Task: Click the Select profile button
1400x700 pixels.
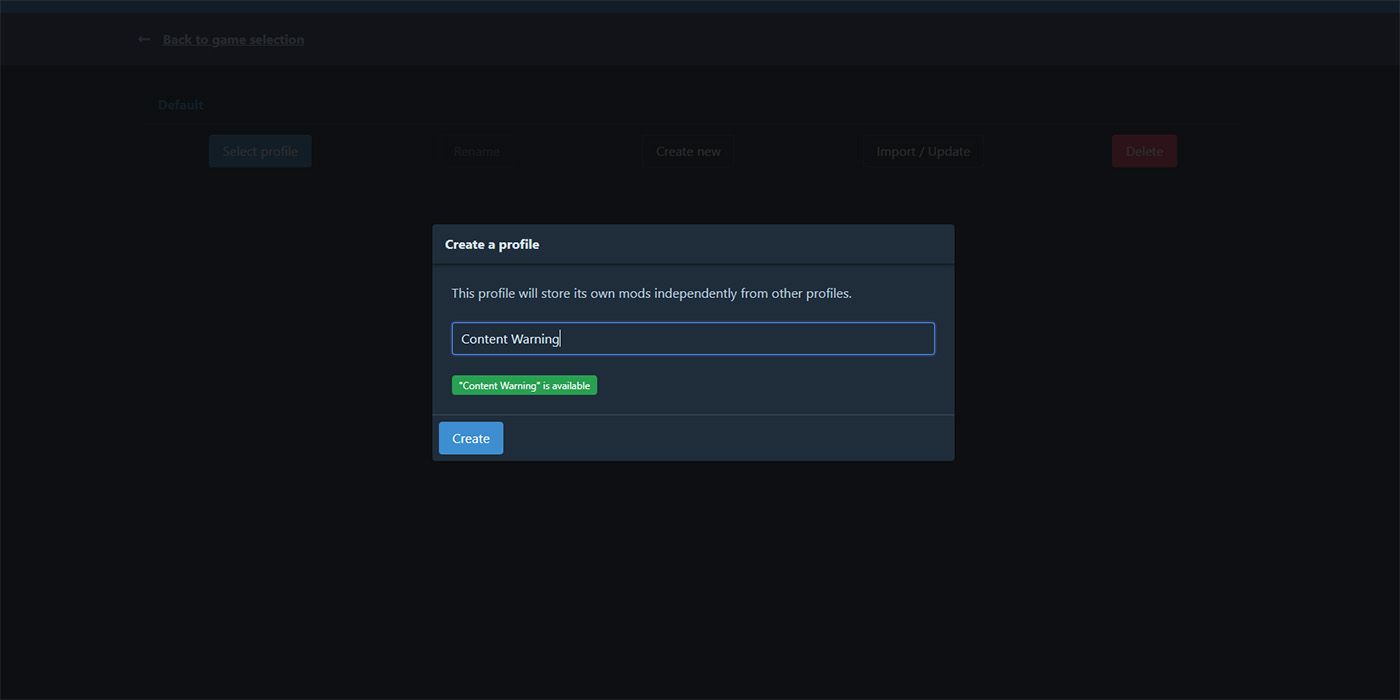Action: tap(260, 151)
